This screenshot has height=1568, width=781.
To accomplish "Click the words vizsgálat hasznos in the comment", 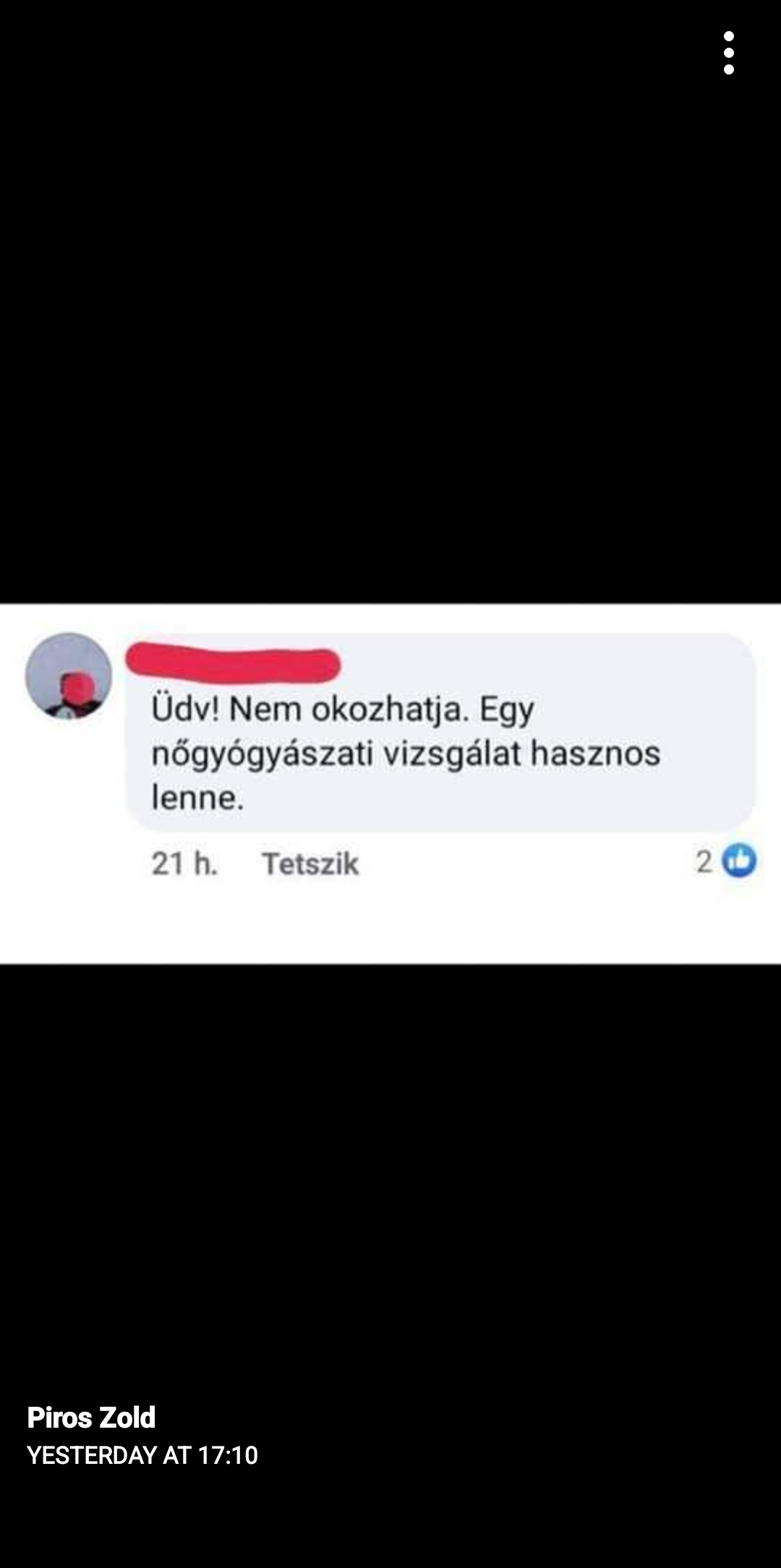I will tap(521, 753).
